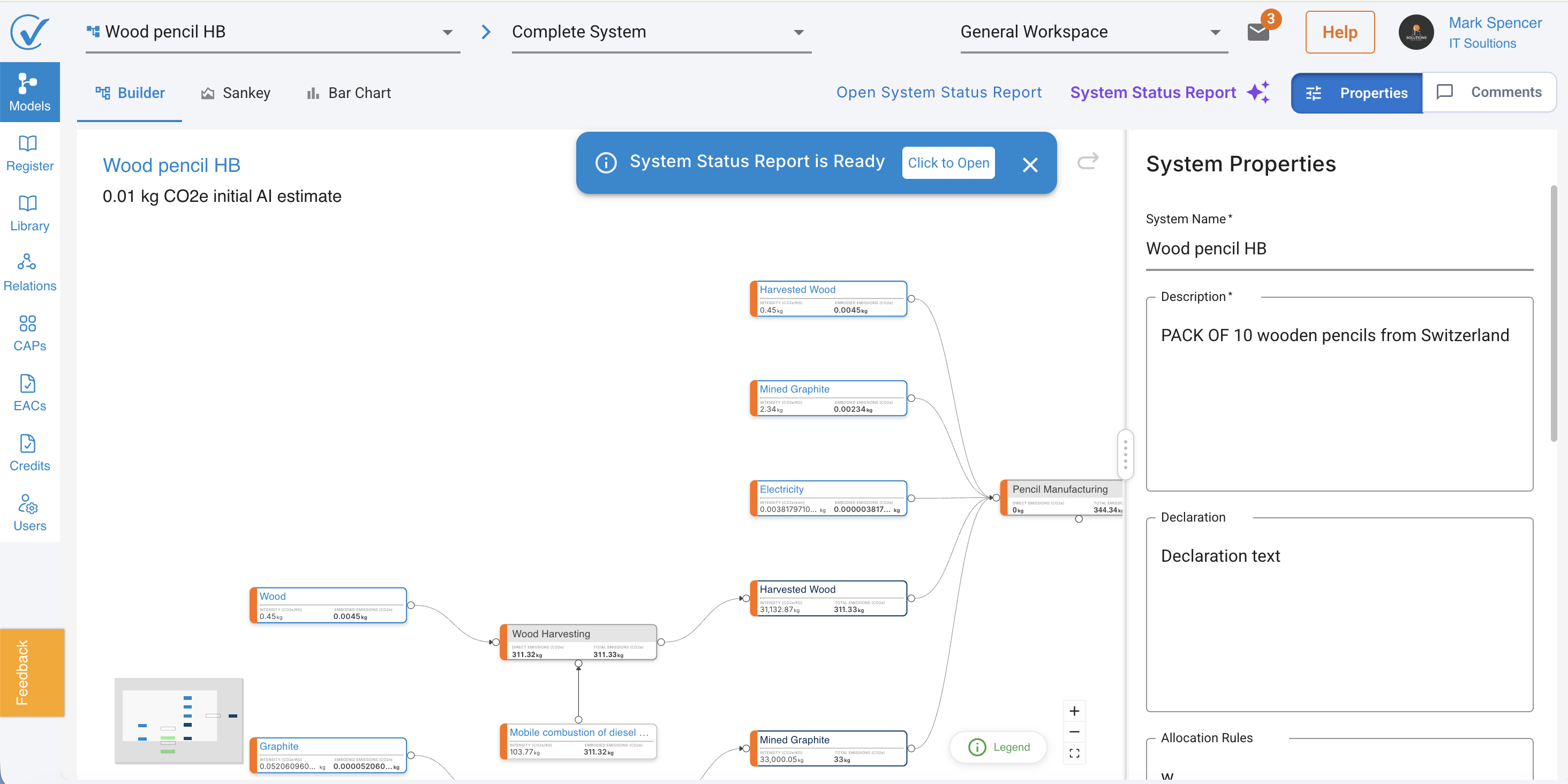
Task: Switch to the Bar Chart tab
Action: 349,93
